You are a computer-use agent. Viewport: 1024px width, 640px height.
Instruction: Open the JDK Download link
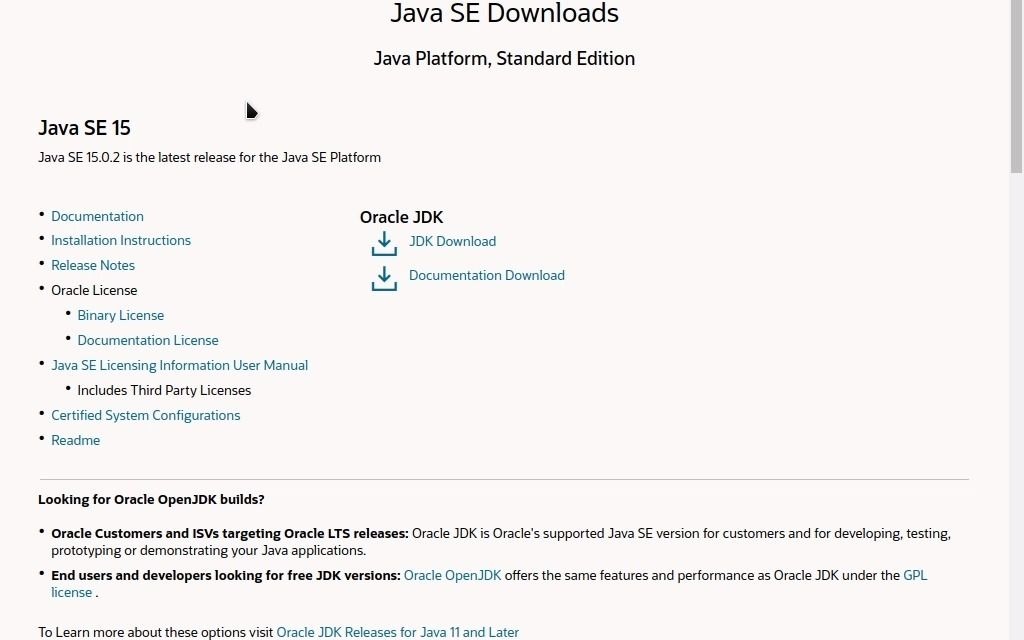click(452, 241)
